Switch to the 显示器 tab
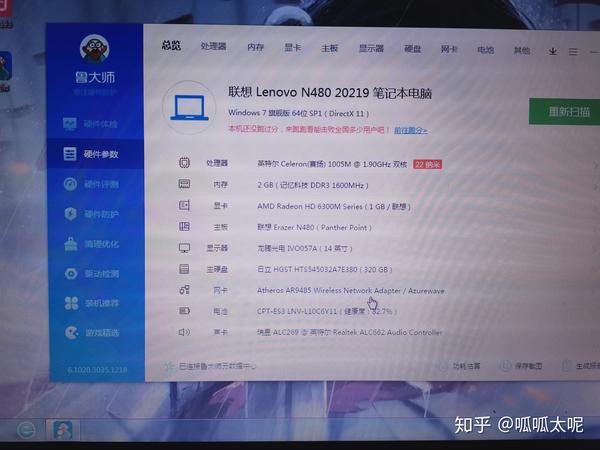 tap(371, 48)
